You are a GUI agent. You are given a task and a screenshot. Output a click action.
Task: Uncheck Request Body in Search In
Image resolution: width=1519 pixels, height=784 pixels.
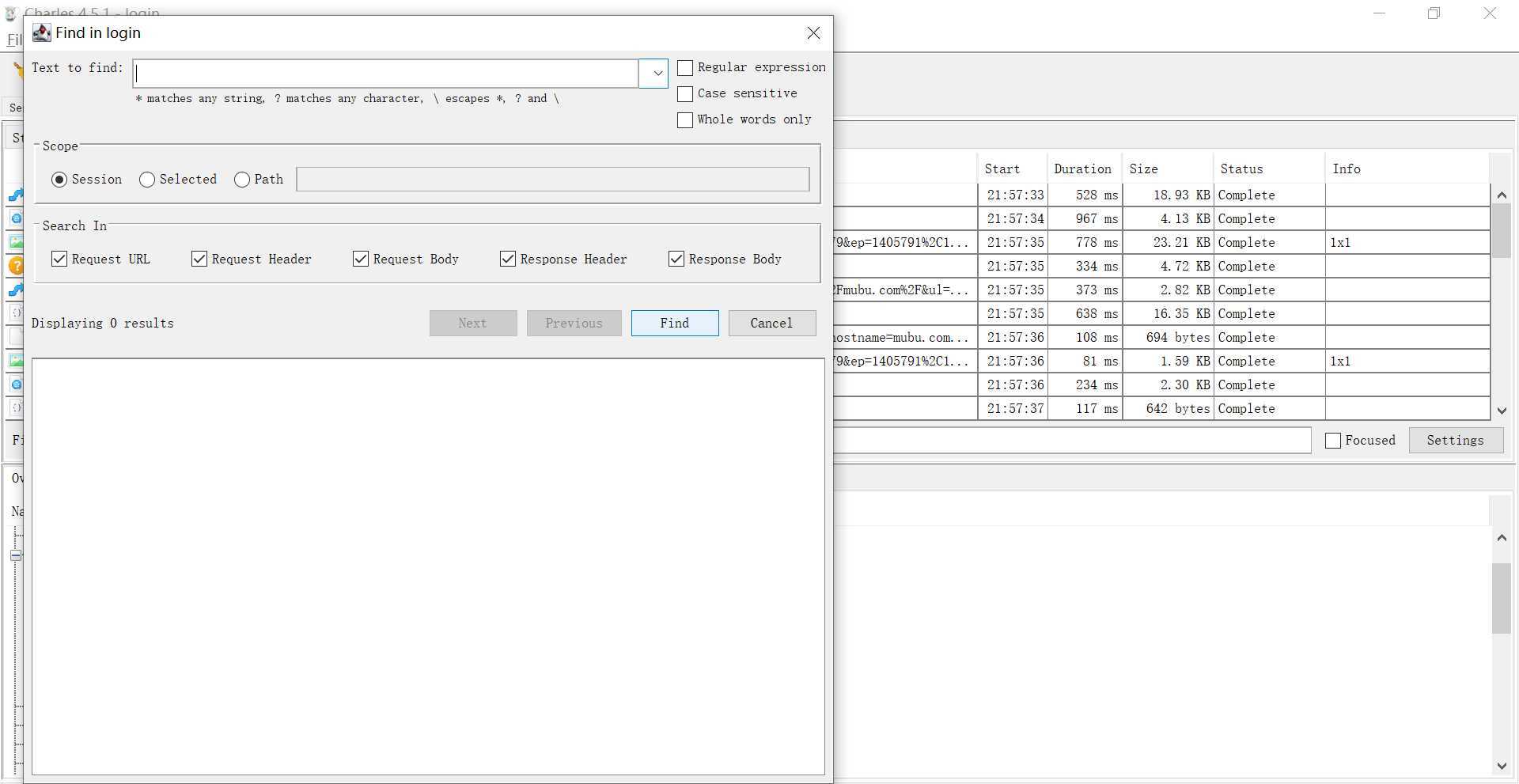click(361, 259)
